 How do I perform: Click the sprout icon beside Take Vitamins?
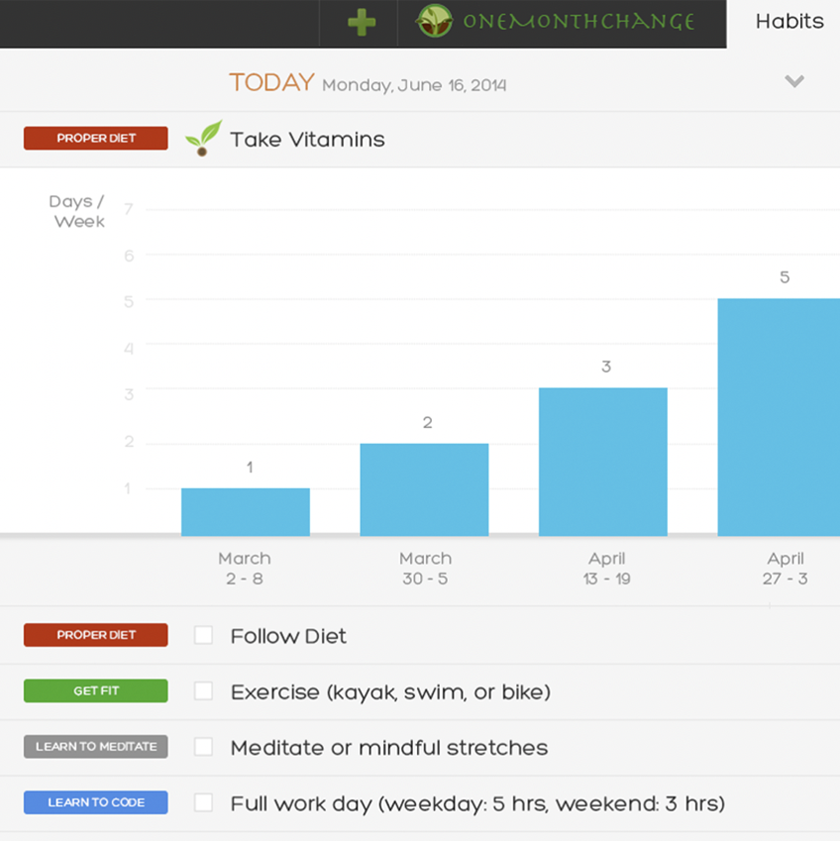[203, 139]
